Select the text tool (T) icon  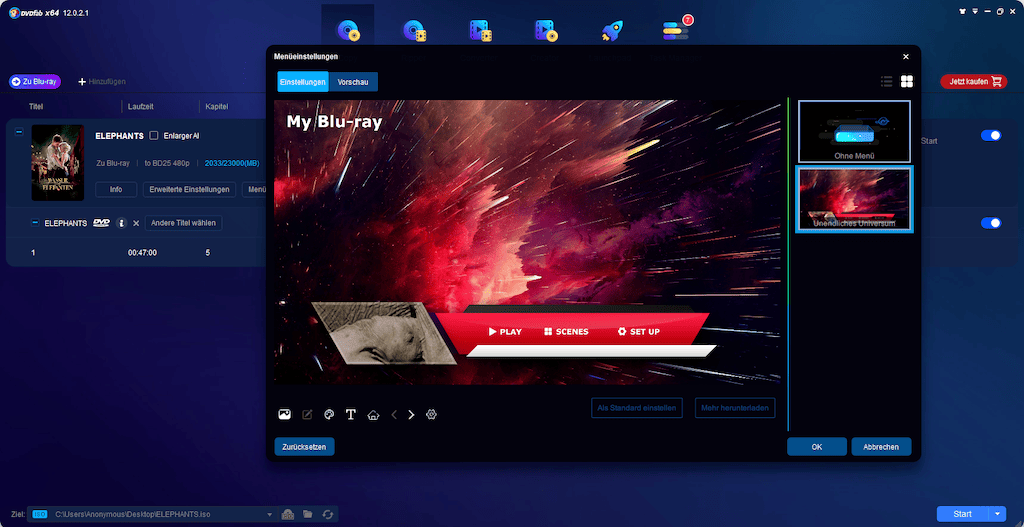click(x=351, y=414)
